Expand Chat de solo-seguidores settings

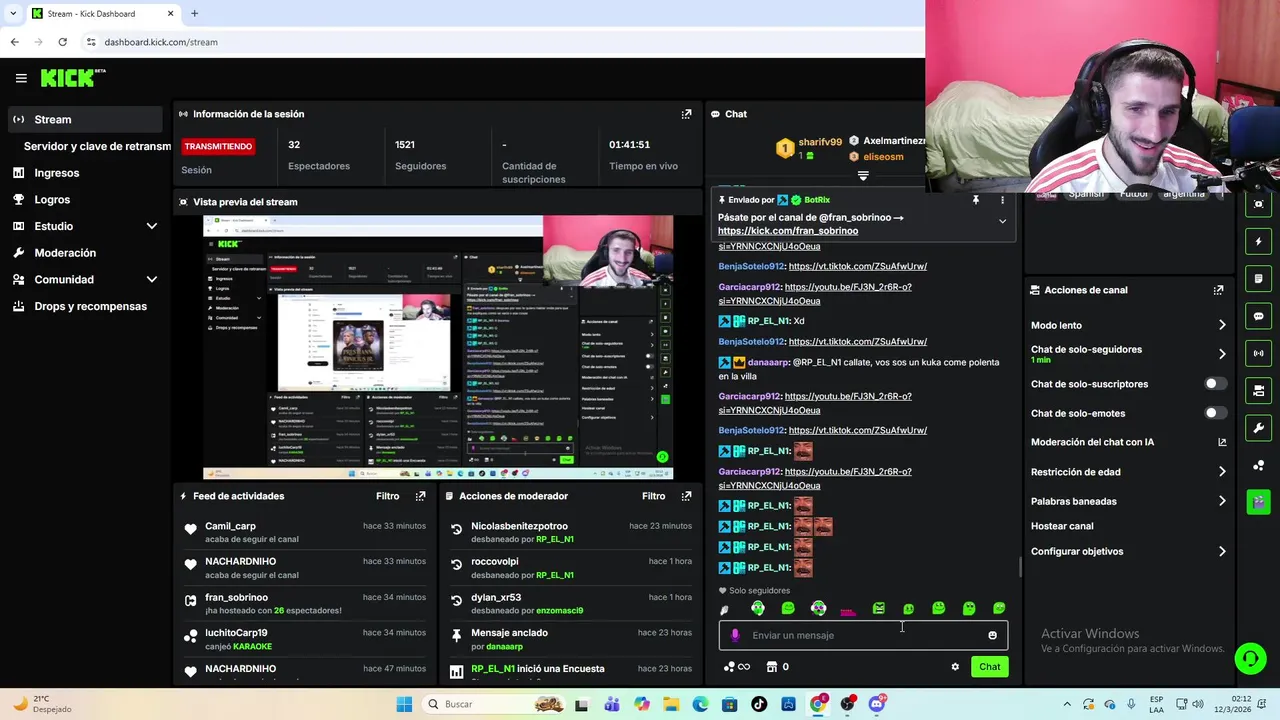click(1222, 354)
